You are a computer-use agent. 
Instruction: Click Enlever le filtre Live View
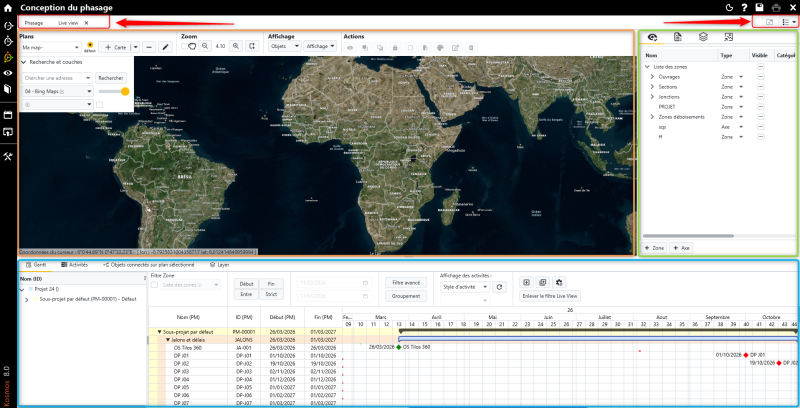(550, 296)
